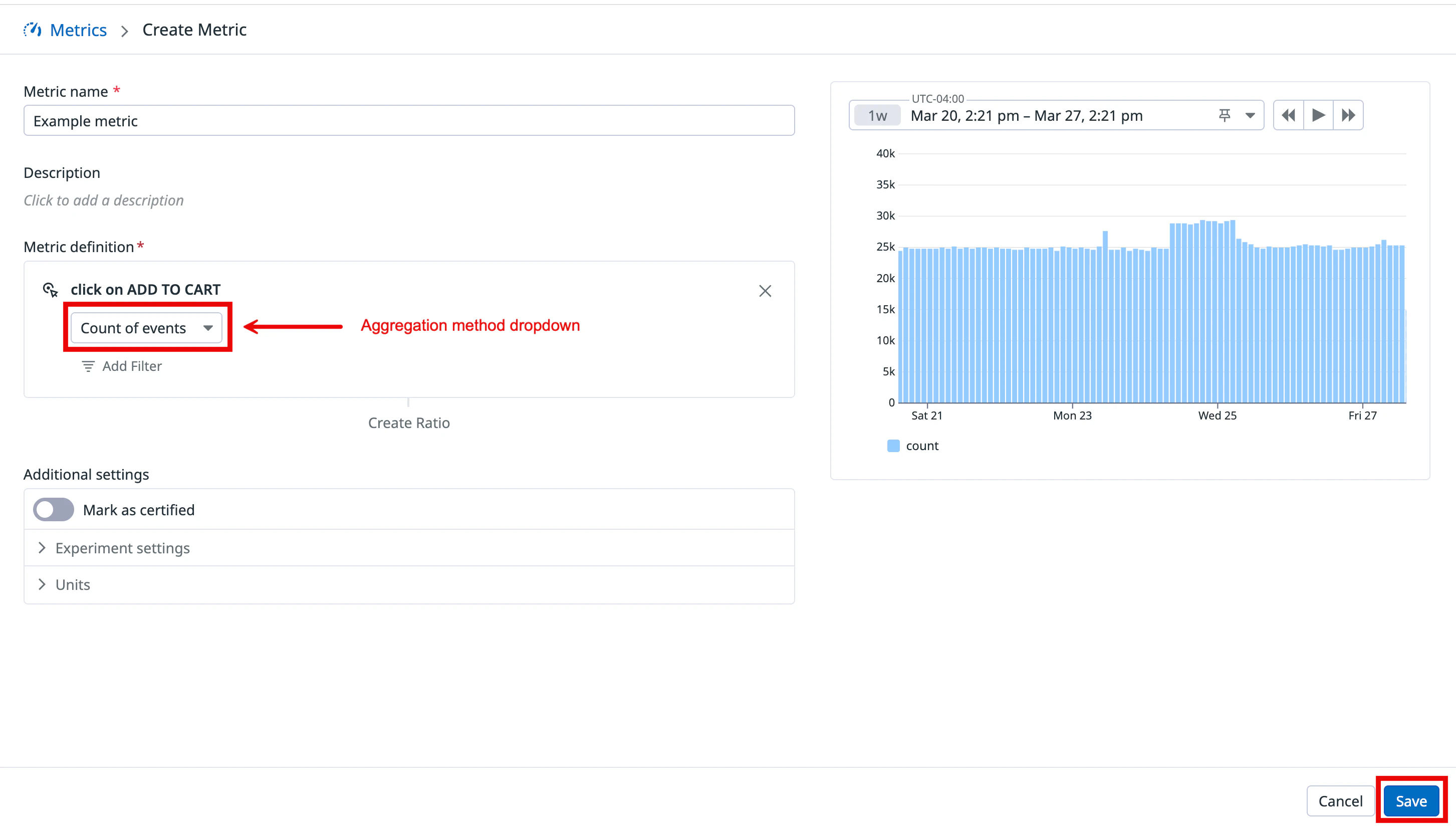This screenshot has width=1456, height=832.
Task: Go to Metrics breadcrumb link
Action: coord(78,30)
